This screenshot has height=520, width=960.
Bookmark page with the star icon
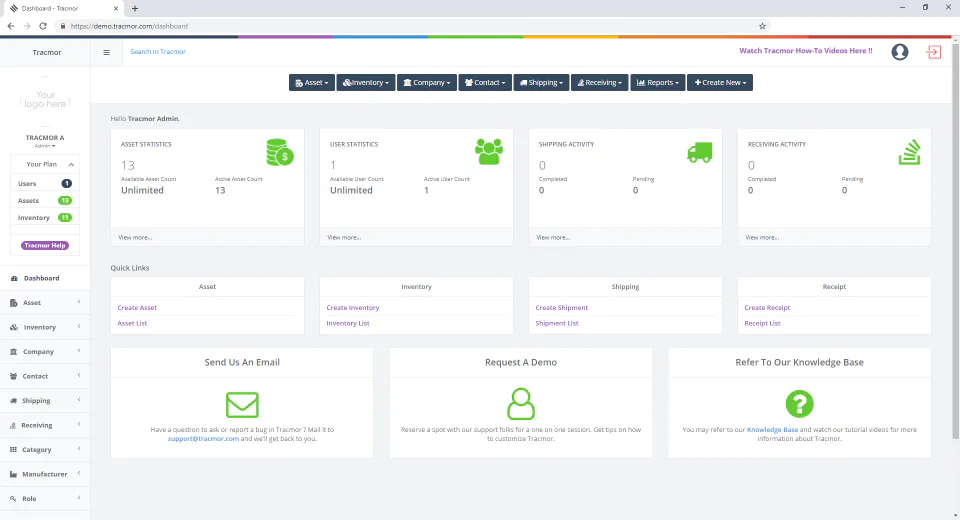(x=762, y=26)
